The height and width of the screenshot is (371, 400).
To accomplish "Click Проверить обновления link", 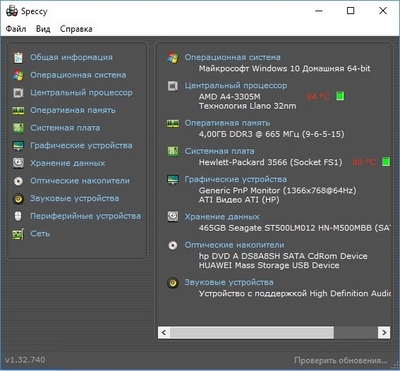I will point(341,360).
